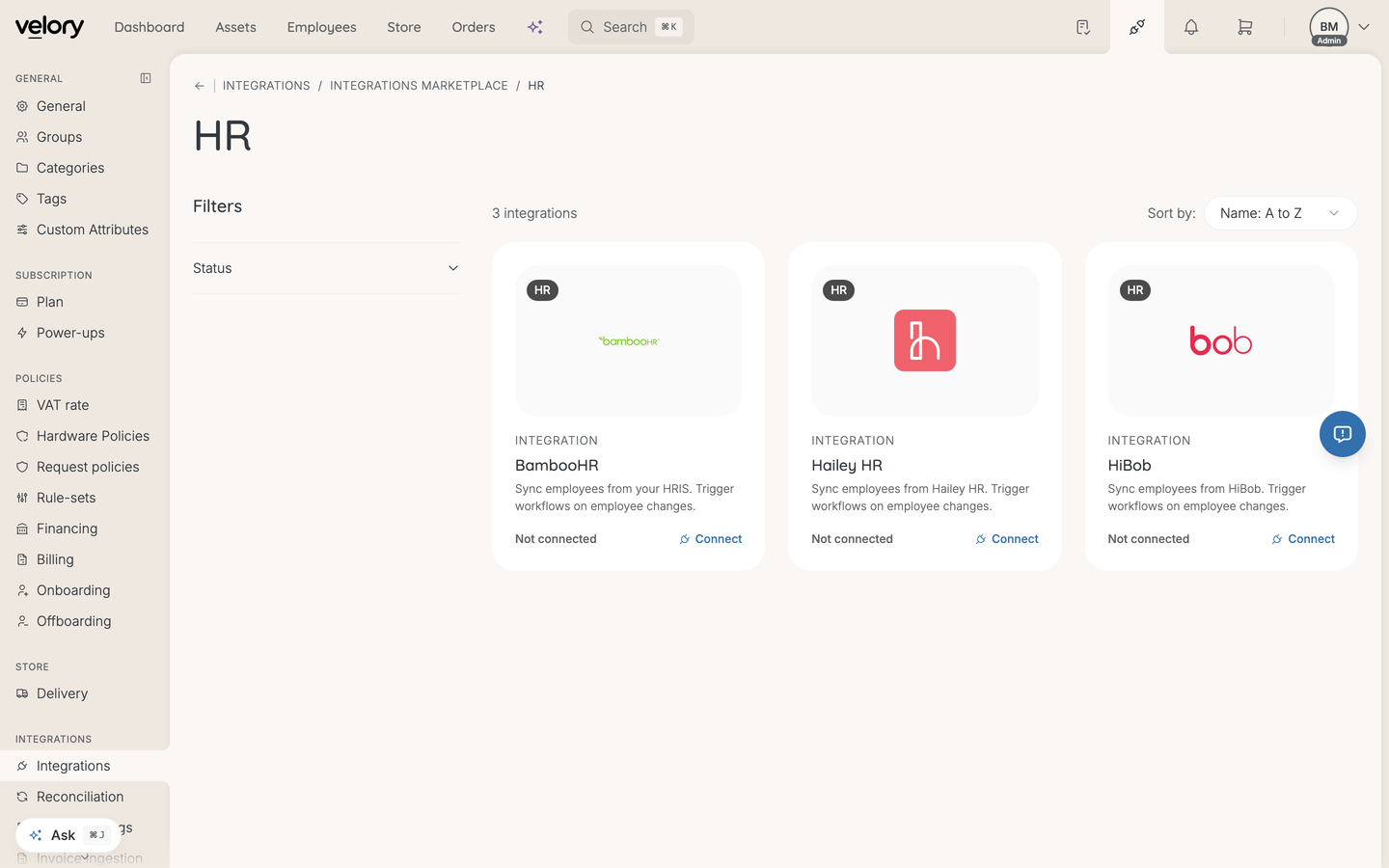Screen dimensions: 1389x868
Task: Click the Hailey HR logo thumbnail
Action: tap(925, 340)
